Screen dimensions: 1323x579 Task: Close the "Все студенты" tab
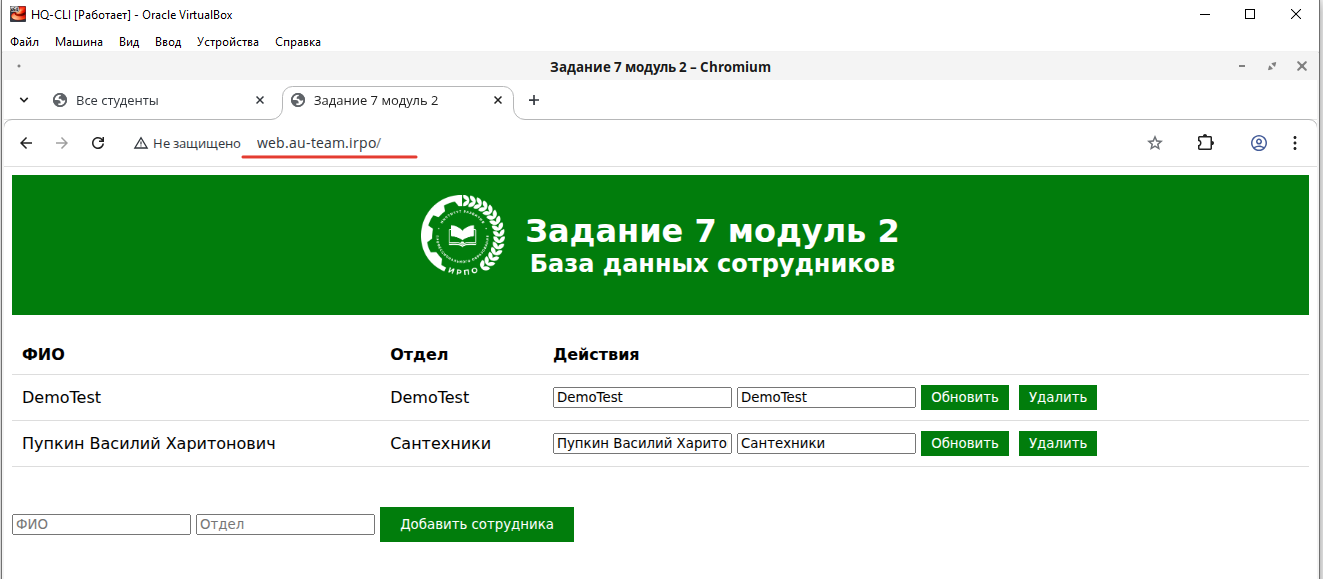coord(260,100)
